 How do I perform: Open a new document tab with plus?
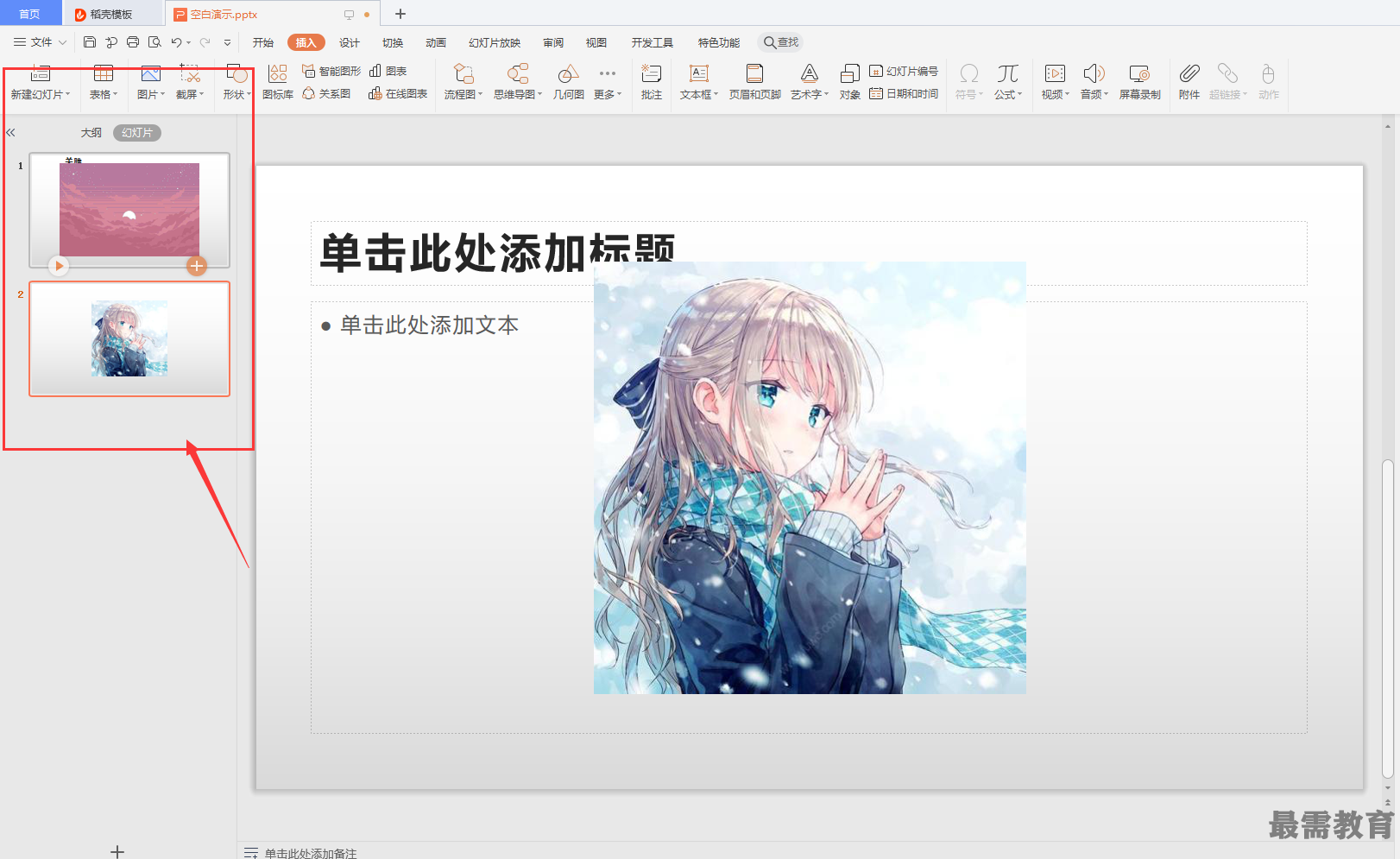pyautogui.click(x=400, y=14)
